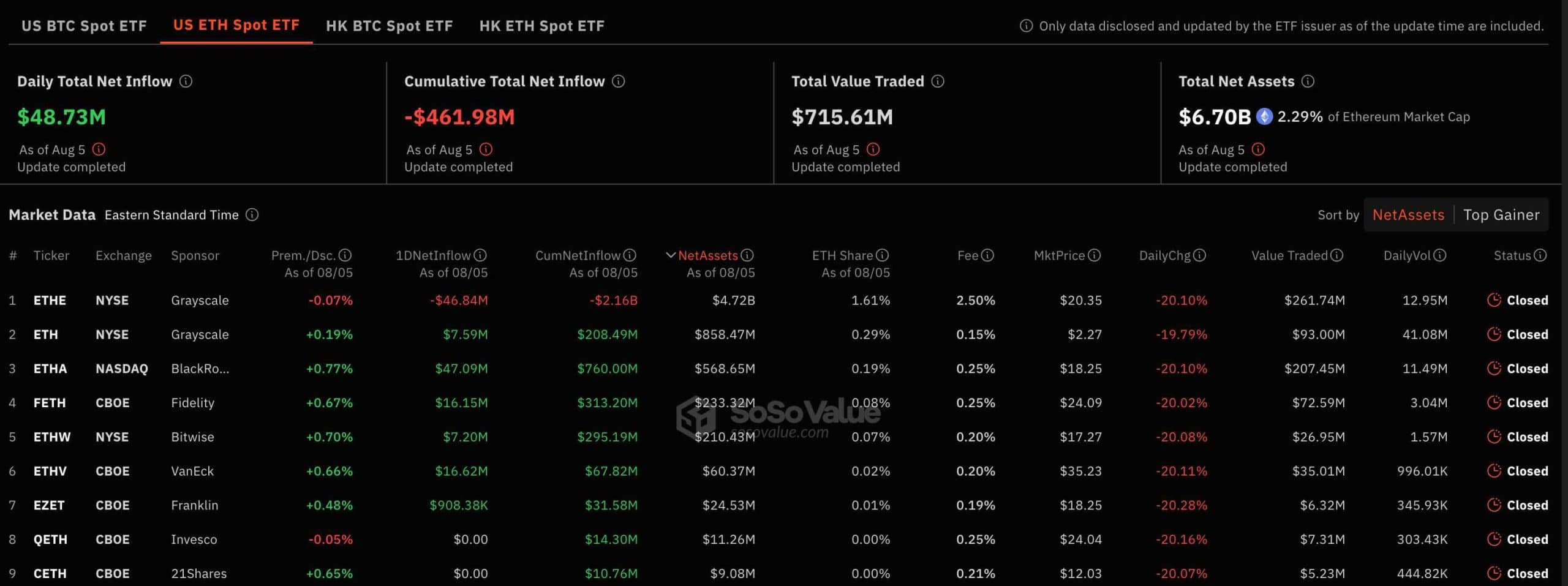Sort by the 1DNetInflow column header
The image size is (1568, 586).
coord(433,255)
